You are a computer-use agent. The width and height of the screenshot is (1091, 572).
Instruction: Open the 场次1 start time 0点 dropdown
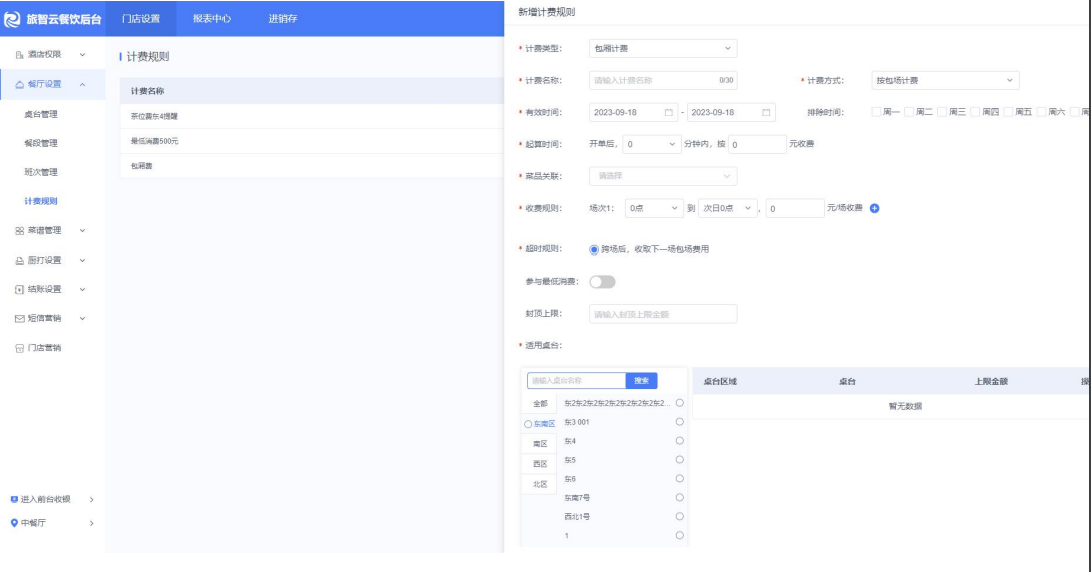tap(654, 208)
